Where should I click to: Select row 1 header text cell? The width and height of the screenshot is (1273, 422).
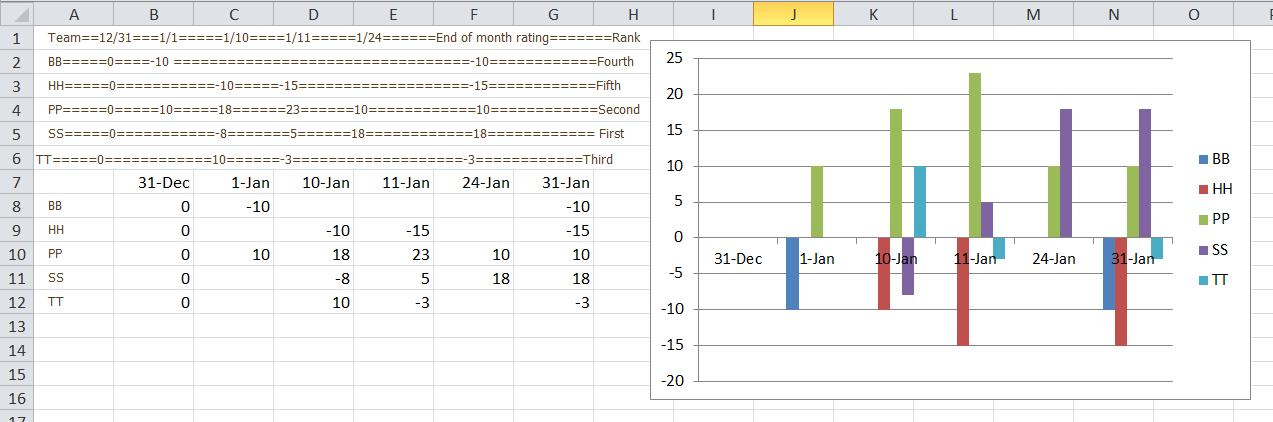(344, 37)
